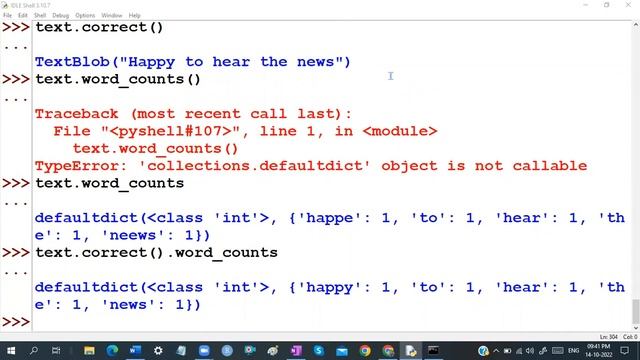This screenshot has width=640, height=360.
Task: Click the 'Traceback (most recent call last):' line
Action: [x=193, y=114]
